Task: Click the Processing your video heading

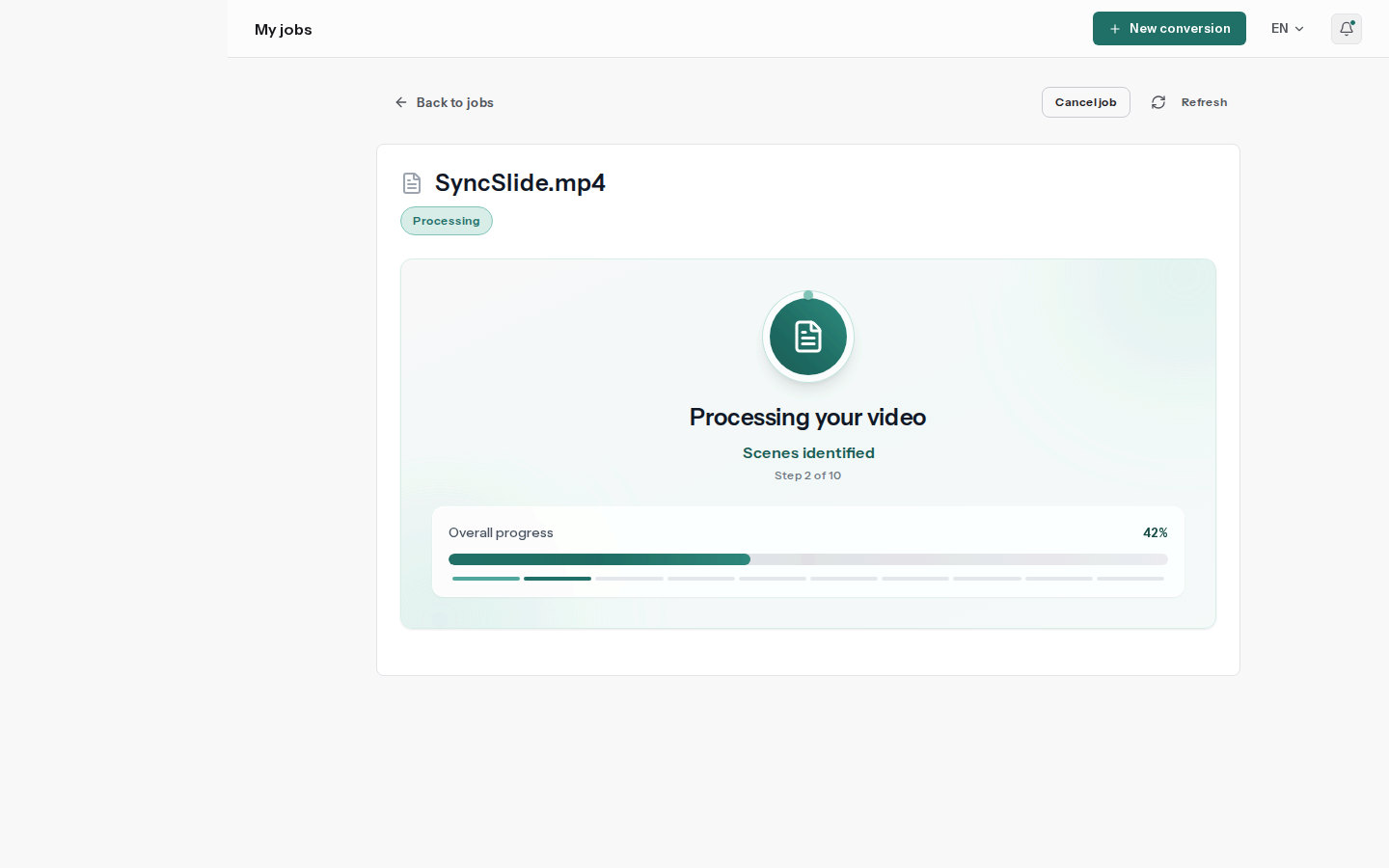Action: click(808, 417)
